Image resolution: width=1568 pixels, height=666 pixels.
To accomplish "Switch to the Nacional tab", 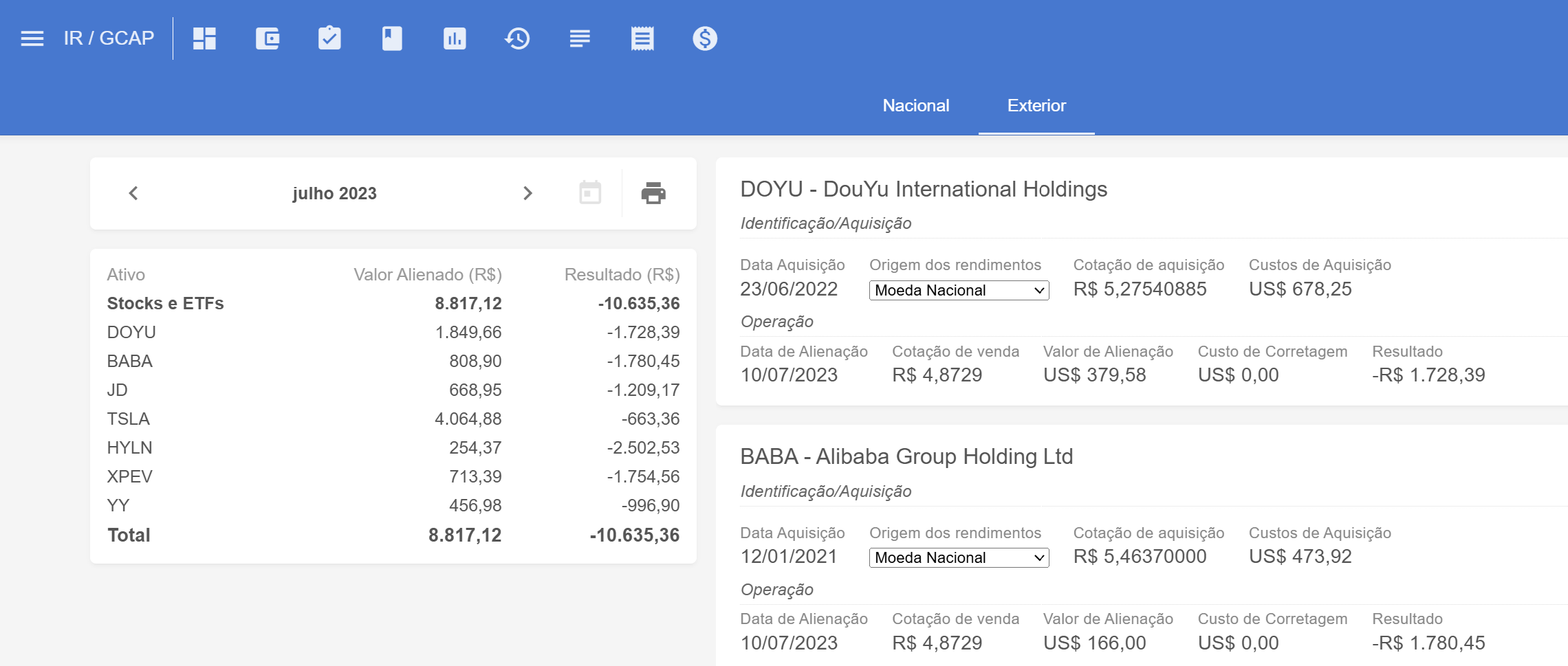I will tap(916, 106).
